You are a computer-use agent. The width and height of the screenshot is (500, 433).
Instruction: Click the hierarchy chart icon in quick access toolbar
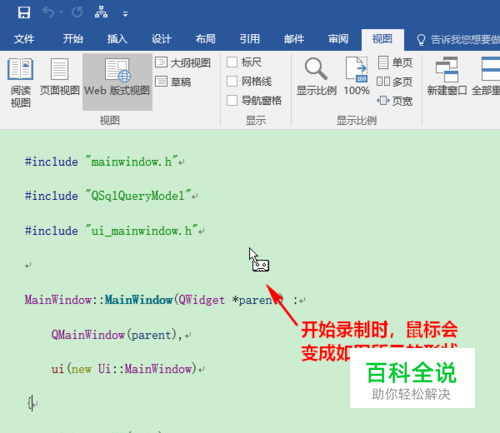point(101,13)
